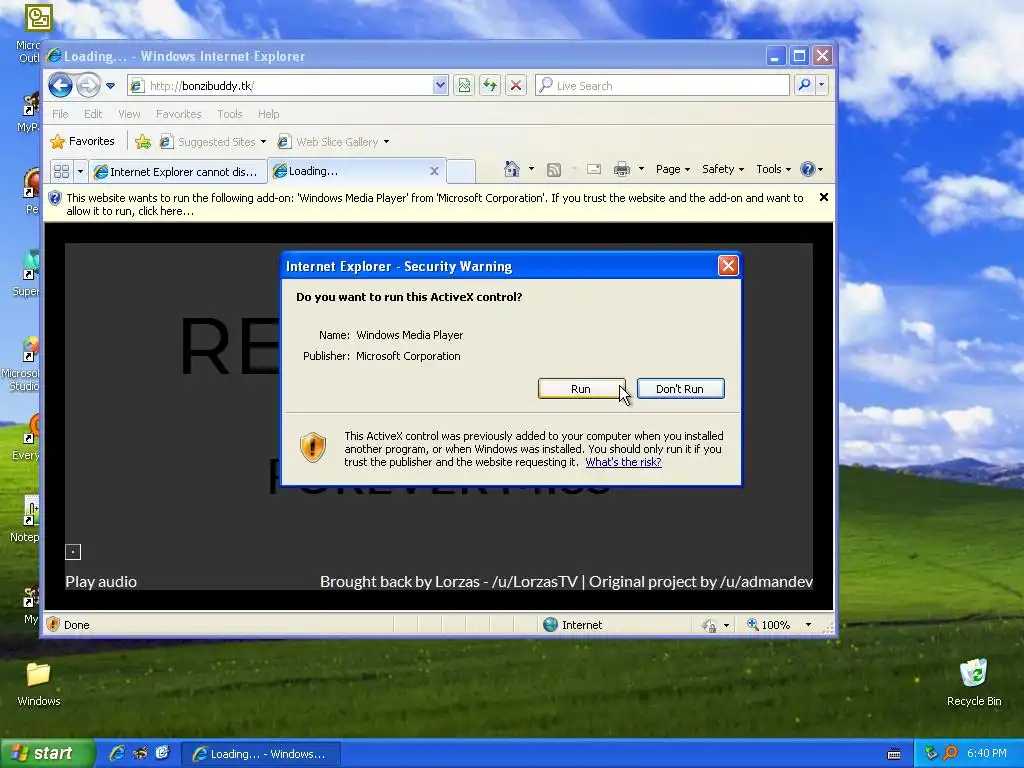1024x768 pixels.
Task: Click the RSS Feeds icon
Action: 554,170
